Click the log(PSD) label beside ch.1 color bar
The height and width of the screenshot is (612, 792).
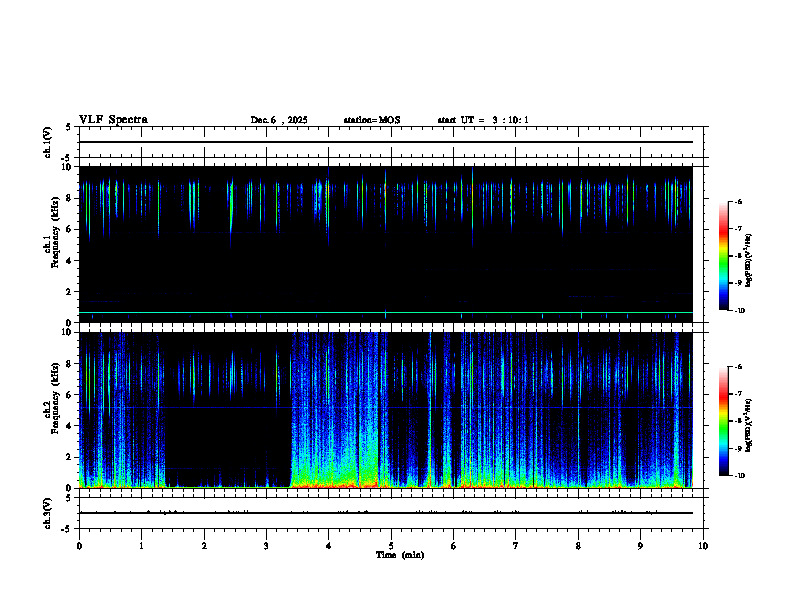[749, 260]
